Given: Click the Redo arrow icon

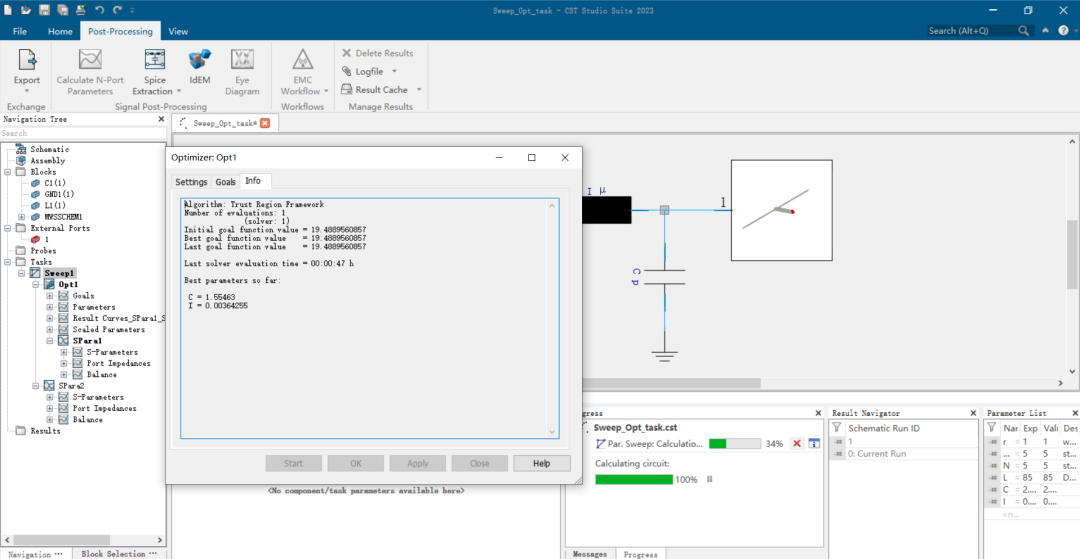Looking at the screenshot, I should [x=117, y=10].
